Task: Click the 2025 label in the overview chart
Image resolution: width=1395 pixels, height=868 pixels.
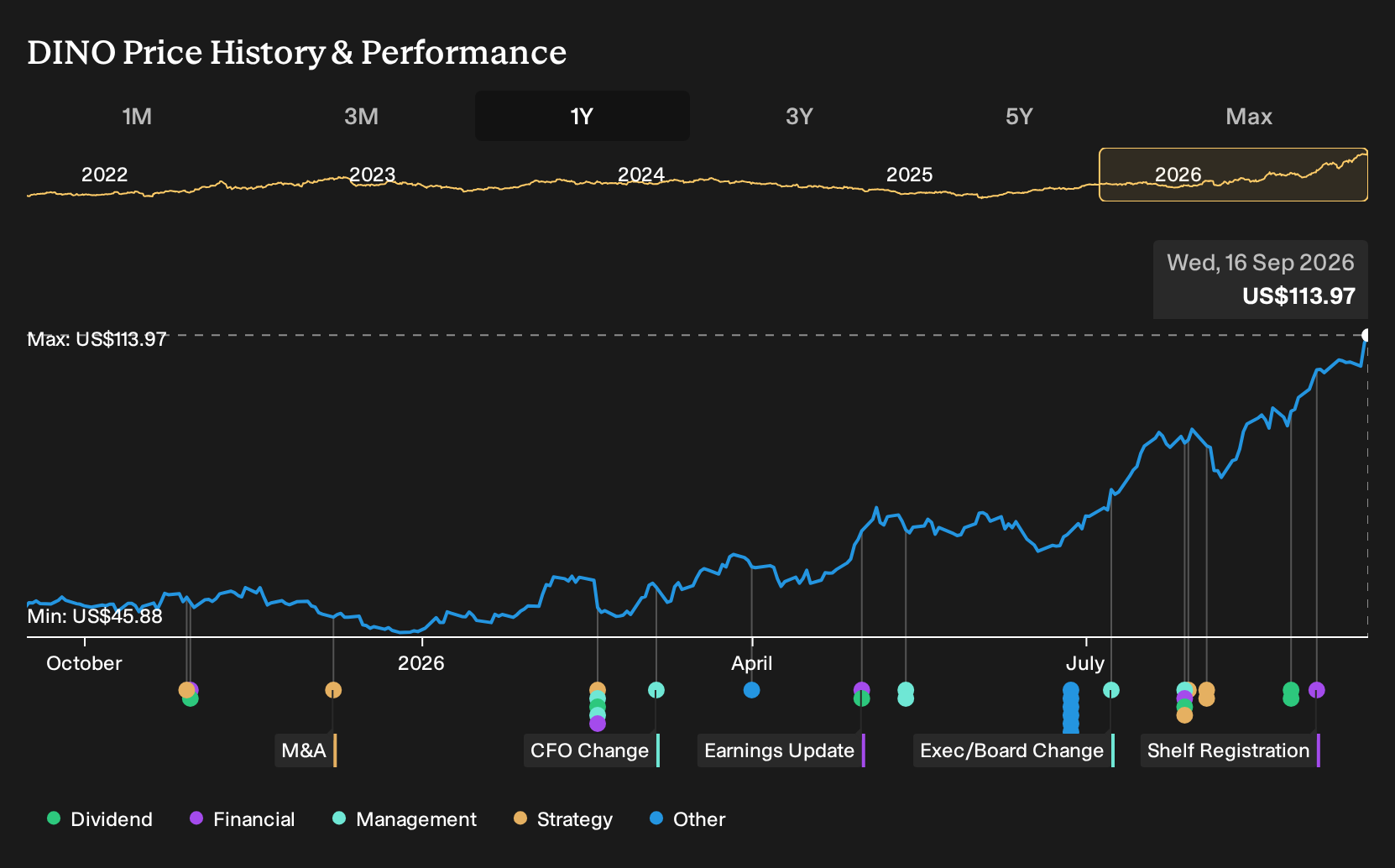Action: click(910, 175)
